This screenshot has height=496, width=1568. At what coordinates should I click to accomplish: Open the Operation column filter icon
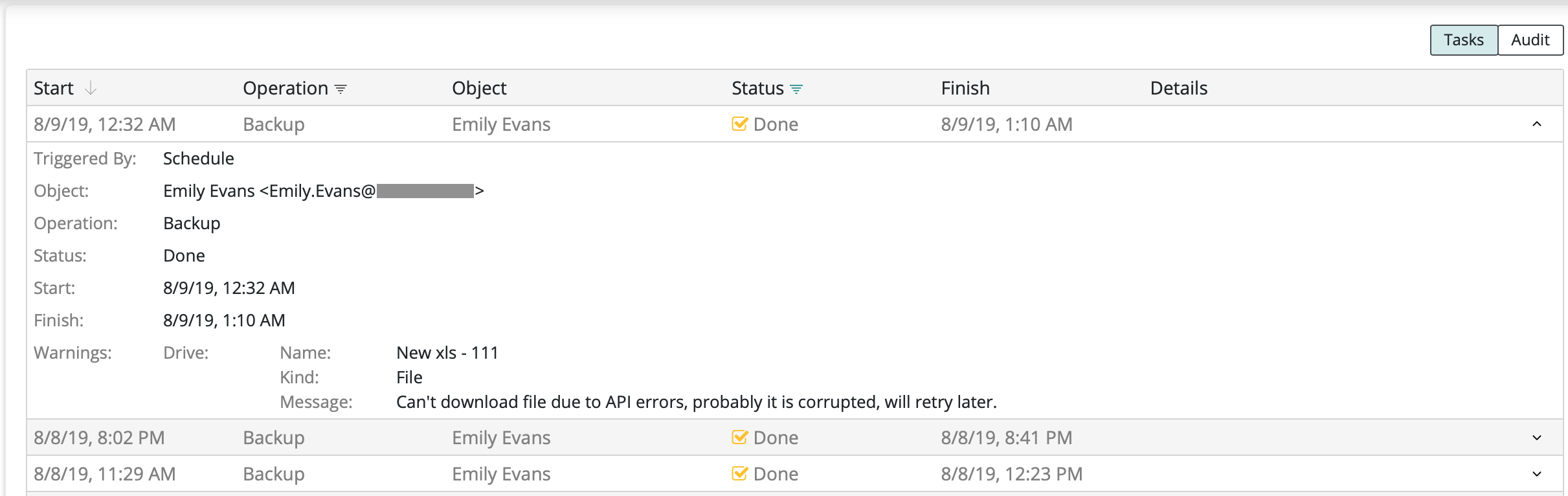pos(341,89)
